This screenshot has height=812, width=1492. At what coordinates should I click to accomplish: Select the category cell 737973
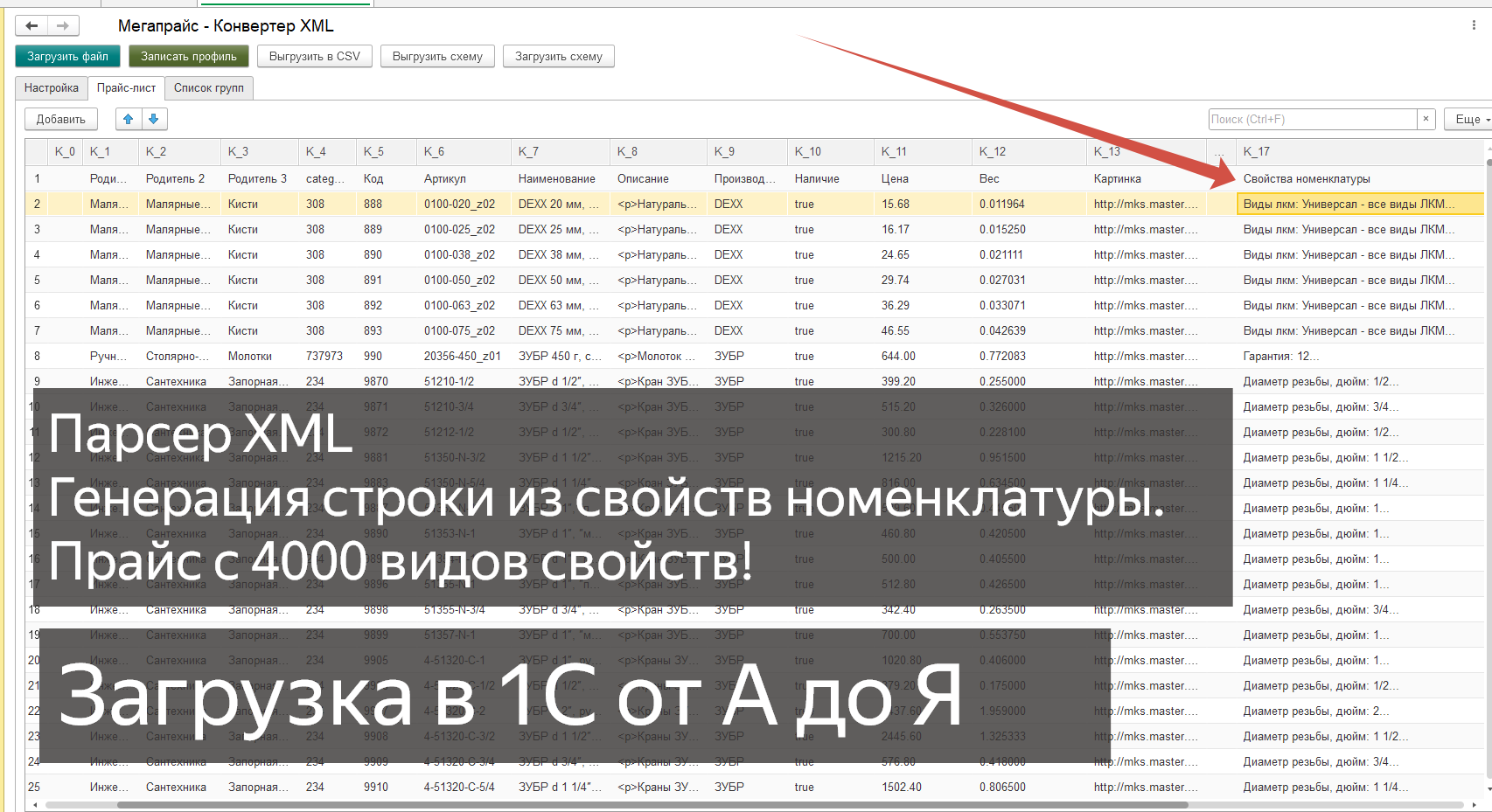(x=329, y=356)
